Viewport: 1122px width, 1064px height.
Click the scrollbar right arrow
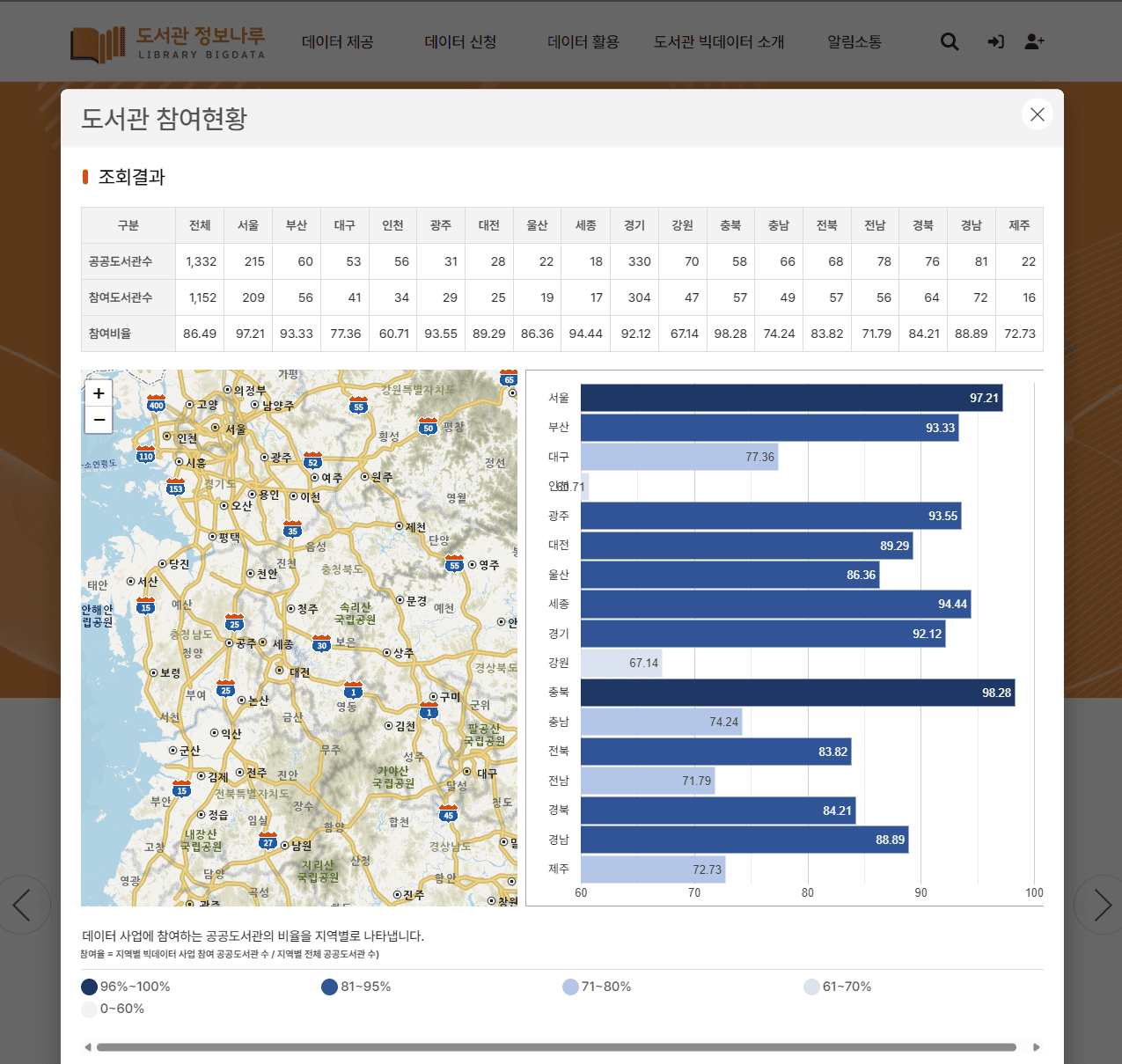1037,1047
